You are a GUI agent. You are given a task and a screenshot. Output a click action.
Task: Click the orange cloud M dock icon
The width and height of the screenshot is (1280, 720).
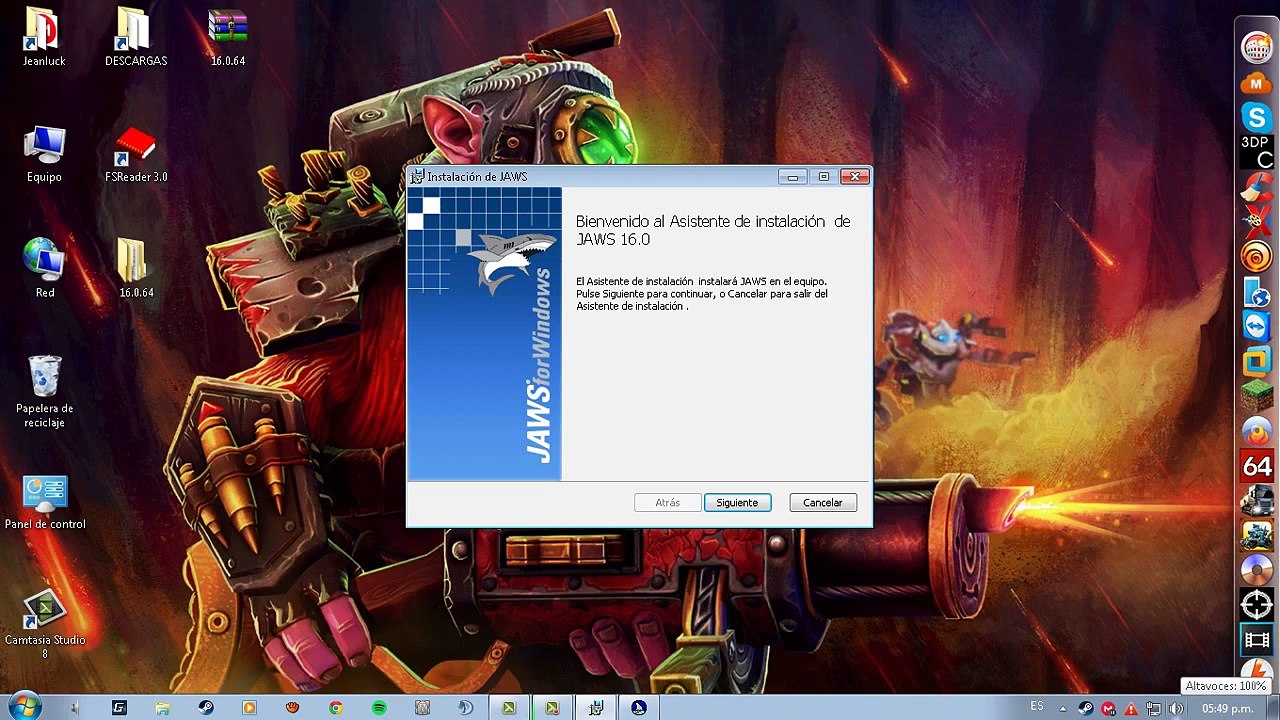[1256, 83]
